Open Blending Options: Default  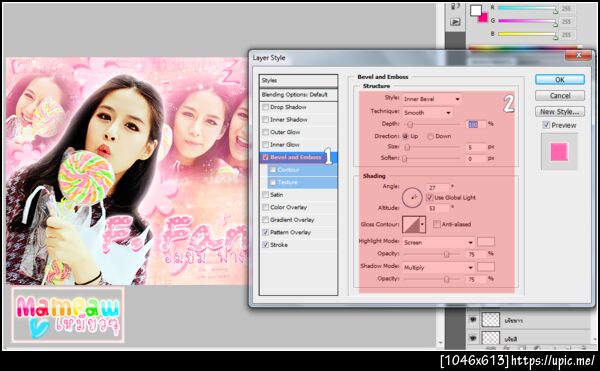298,94
